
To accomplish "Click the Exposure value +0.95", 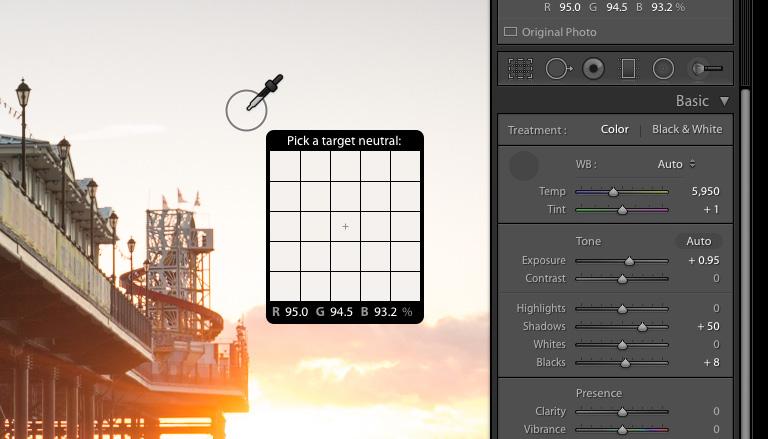I will (704, 261).
